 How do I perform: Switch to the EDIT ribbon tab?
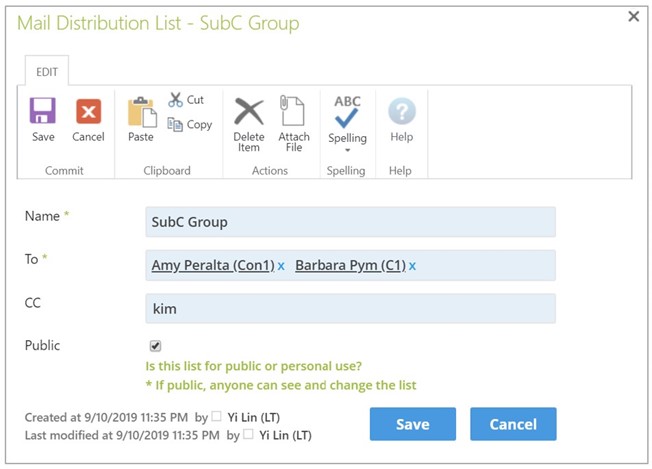(47, 72)
